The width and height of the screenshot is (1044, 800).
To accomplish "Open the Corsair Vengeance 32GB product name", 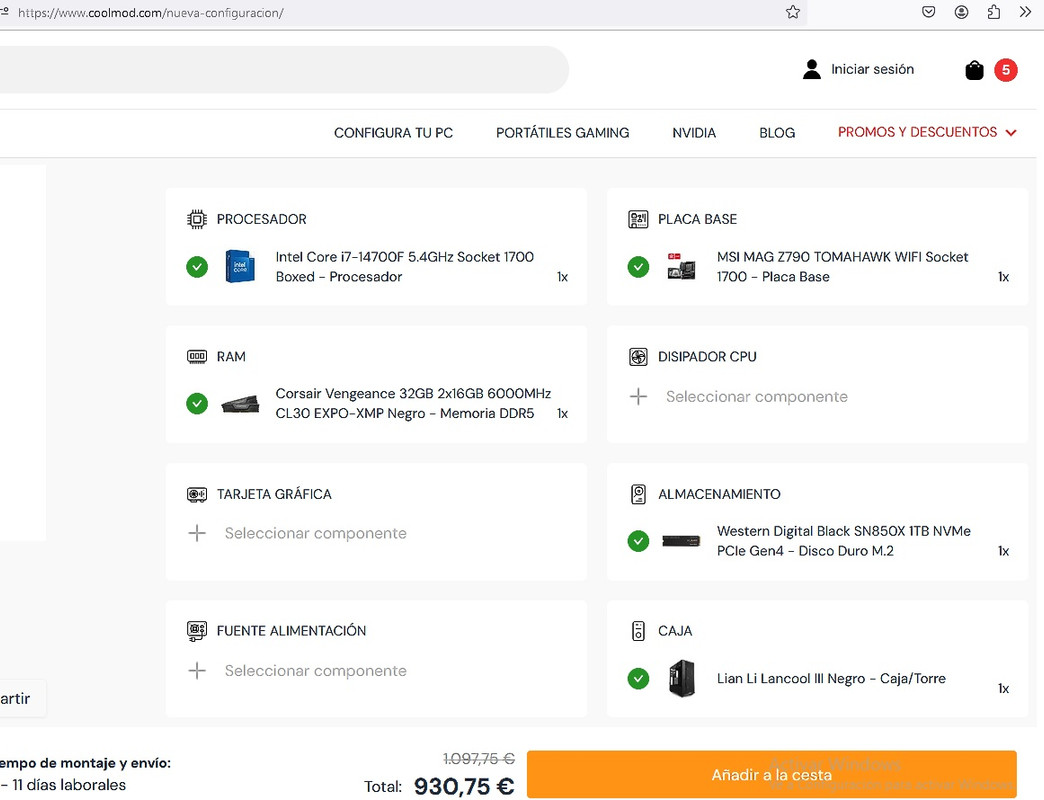I will click(413, 403).
